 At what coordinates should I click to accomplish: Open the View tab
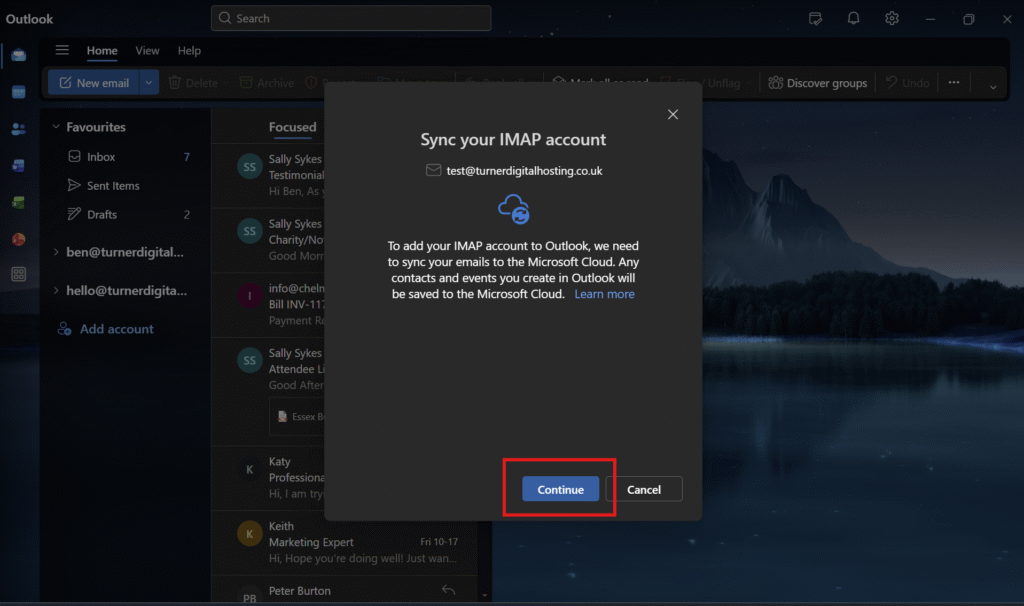(x=147, y=50)
